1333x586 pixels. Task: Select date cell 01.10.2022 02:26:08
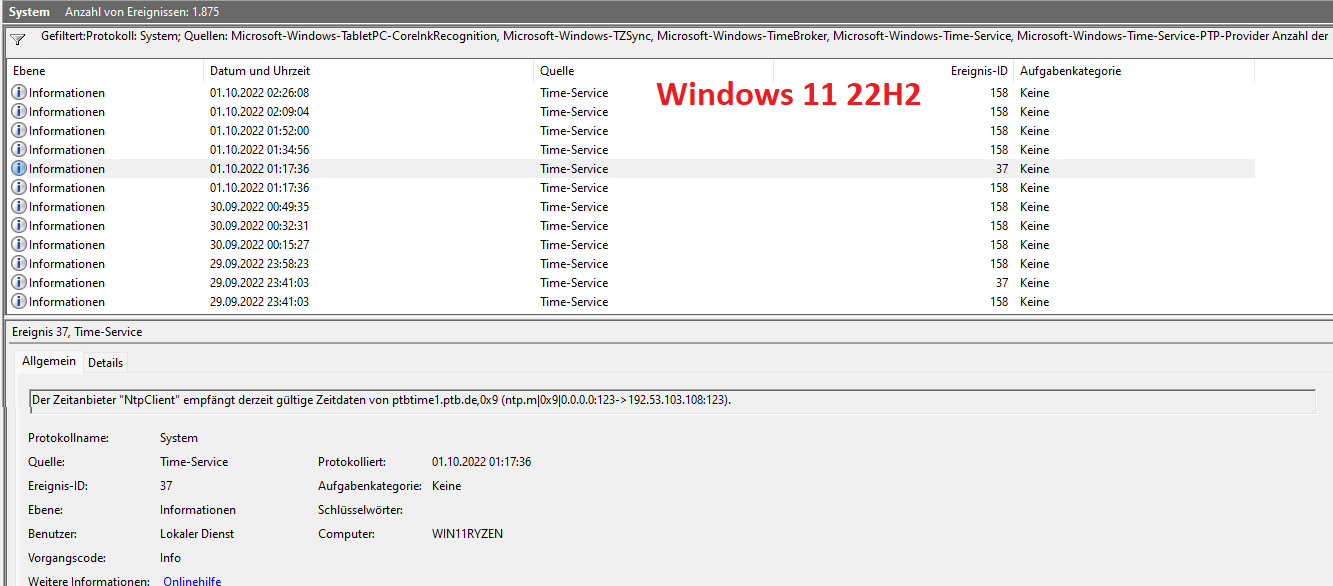click(x=259, y=92)
